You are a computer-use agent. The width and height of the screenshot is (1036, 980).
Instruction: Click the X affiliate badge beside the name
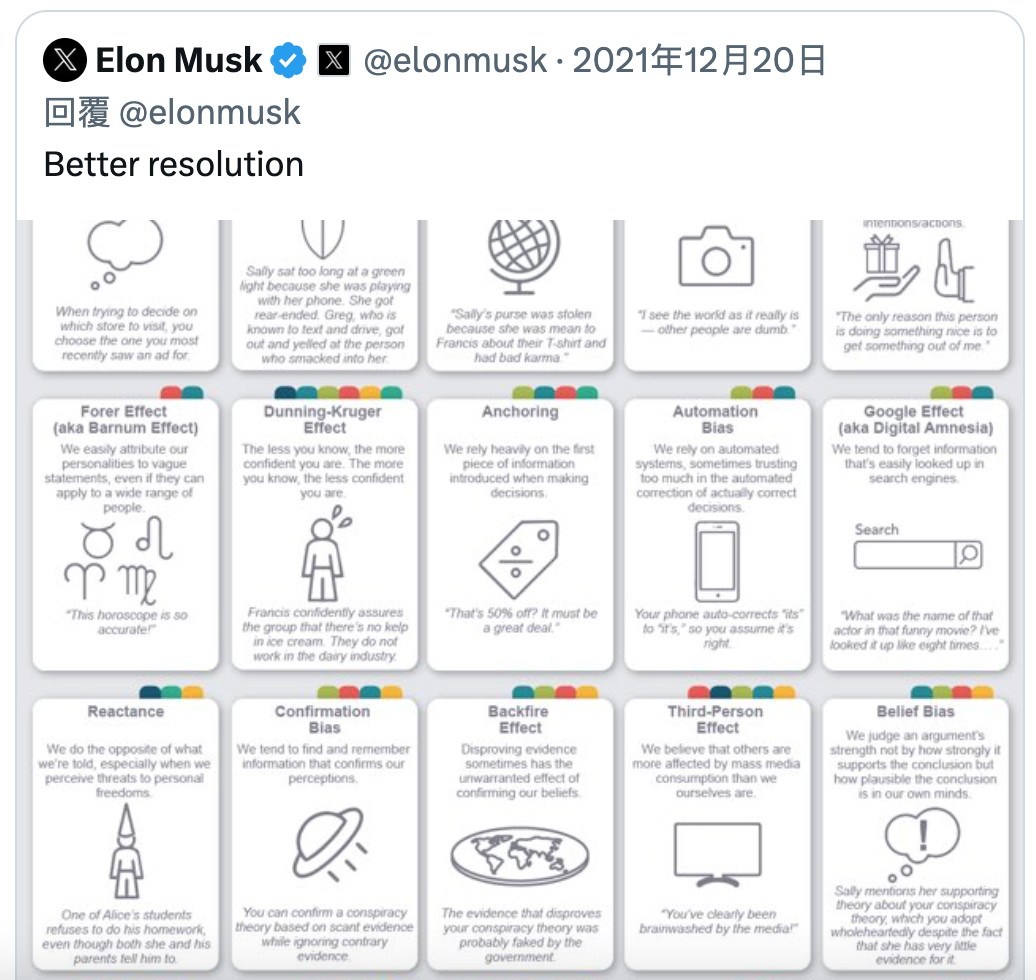pyautogui.click(x=334, y=60)
